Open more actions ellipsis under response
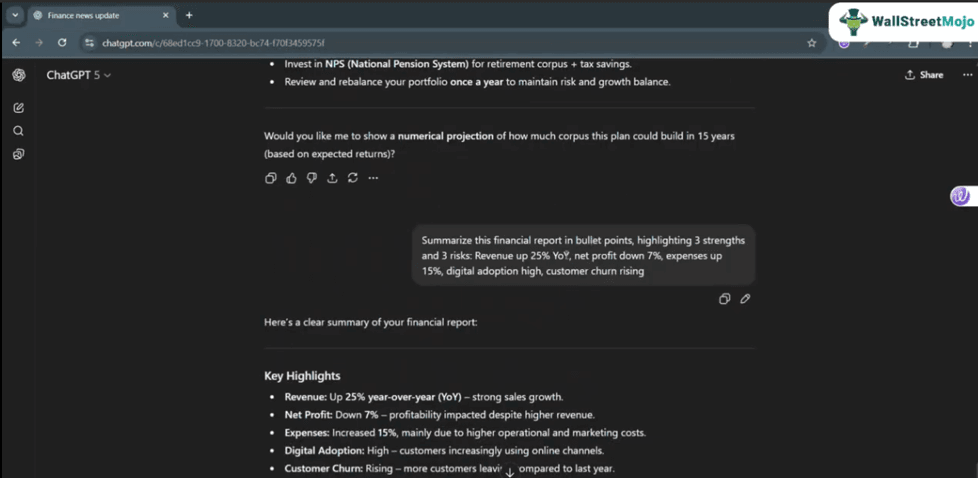The height and width of the screenshot is (478, 978). [x=373, y=178]
